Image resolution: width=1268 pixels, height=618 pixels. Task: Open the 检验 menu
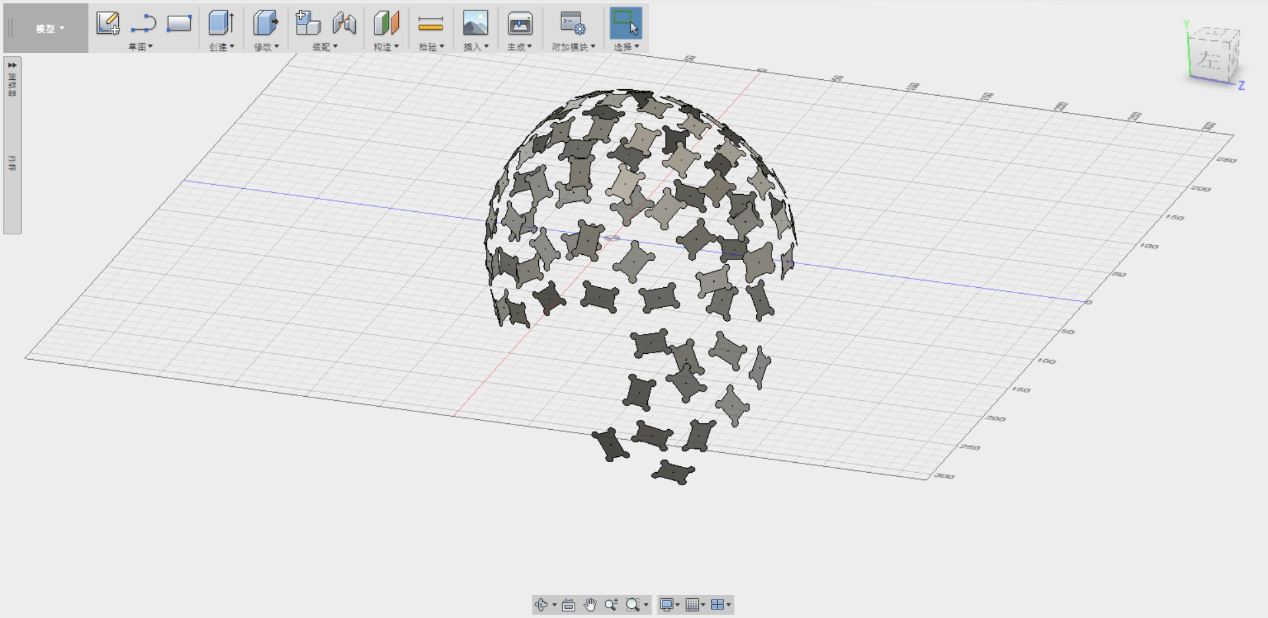[x=431, y=47]
